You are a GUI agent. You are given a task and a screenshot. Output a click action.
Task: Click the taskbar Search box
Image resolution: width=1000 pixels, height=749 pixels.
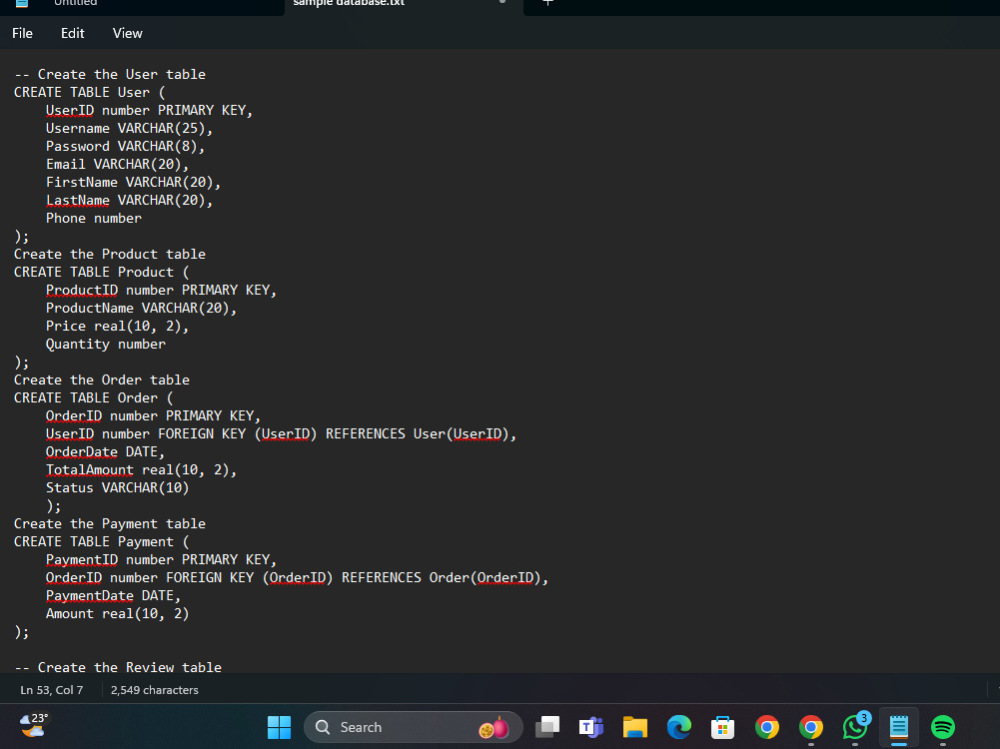click(413, 727)
